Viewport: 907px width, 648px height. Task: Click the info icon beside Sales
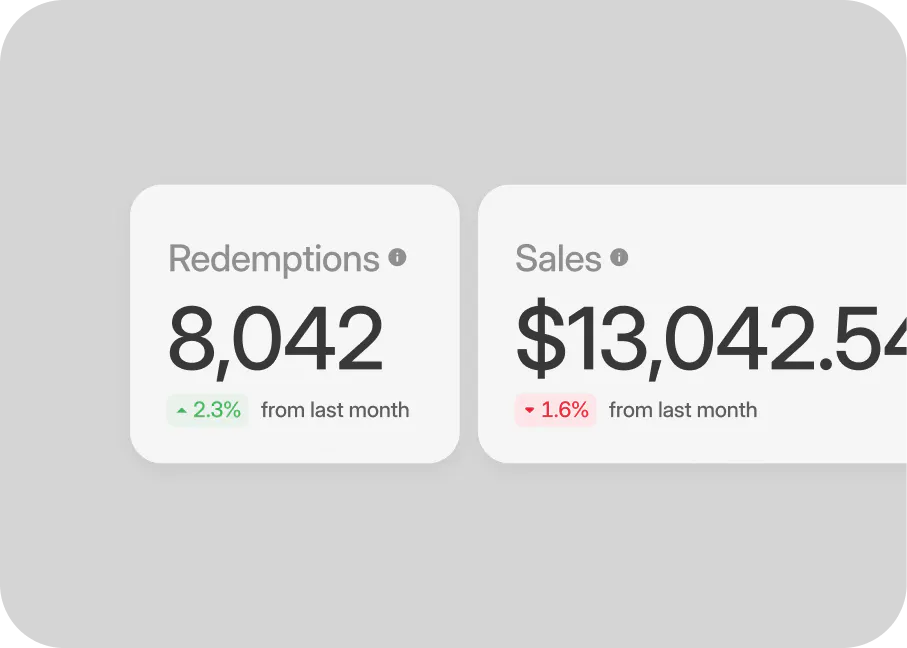619,258
